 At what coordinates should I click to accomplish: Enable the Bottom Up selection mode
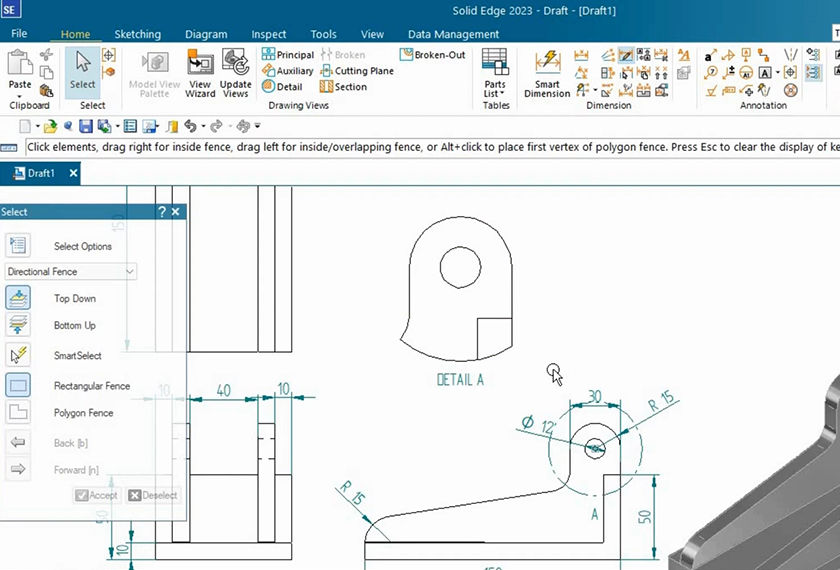(x=17, y=325)
